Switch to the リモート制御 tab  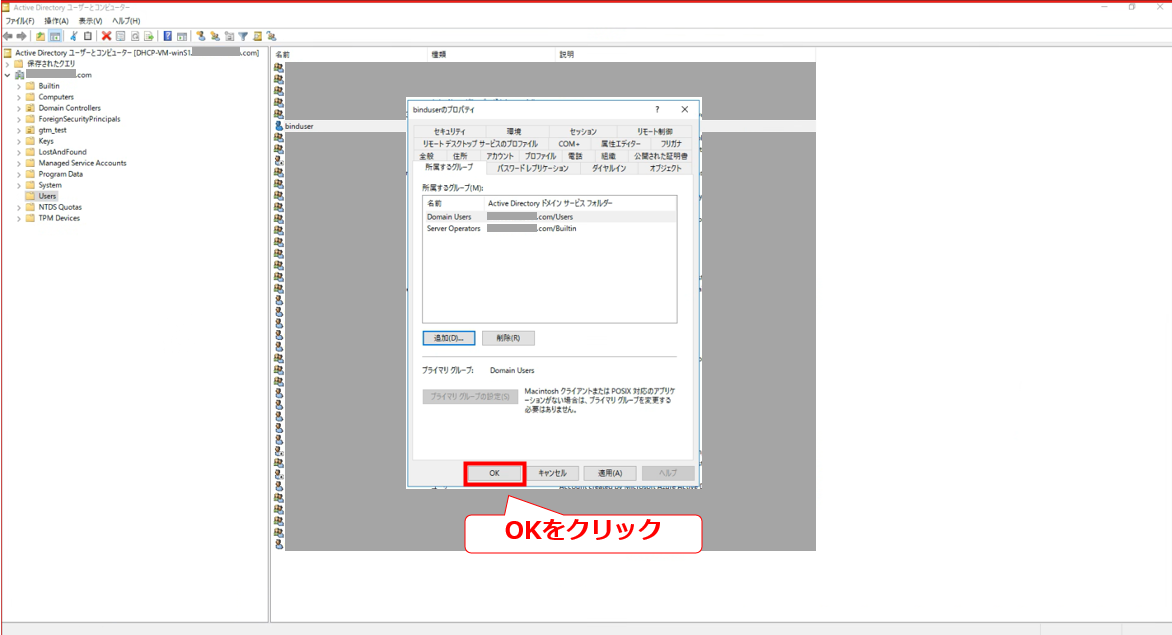coord(655,131)
